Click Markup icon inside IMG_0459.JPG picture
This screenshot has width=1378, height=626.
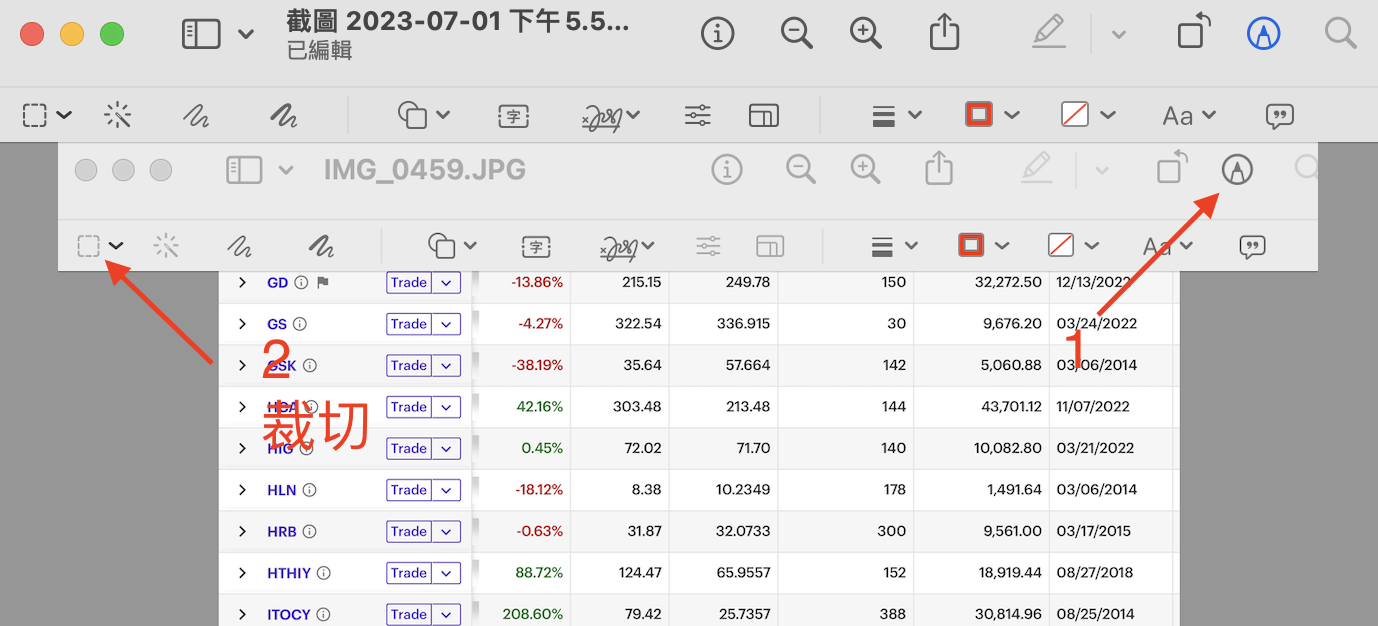tap(1238, 170)
